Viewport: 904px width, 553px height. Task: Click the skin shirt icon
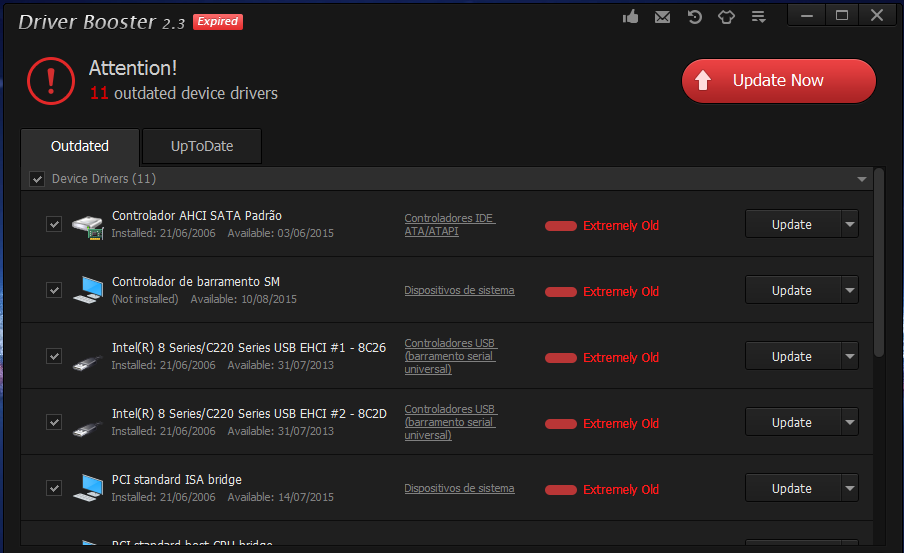(x=726, y=17)
